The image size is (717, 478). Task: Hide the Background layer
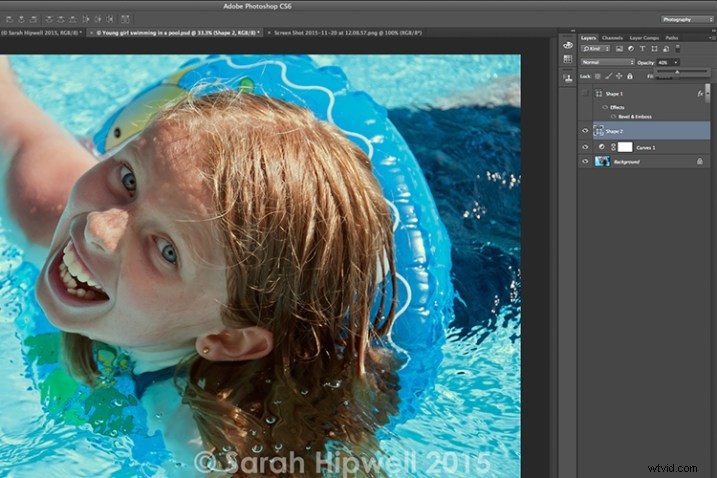coord(585,161)
